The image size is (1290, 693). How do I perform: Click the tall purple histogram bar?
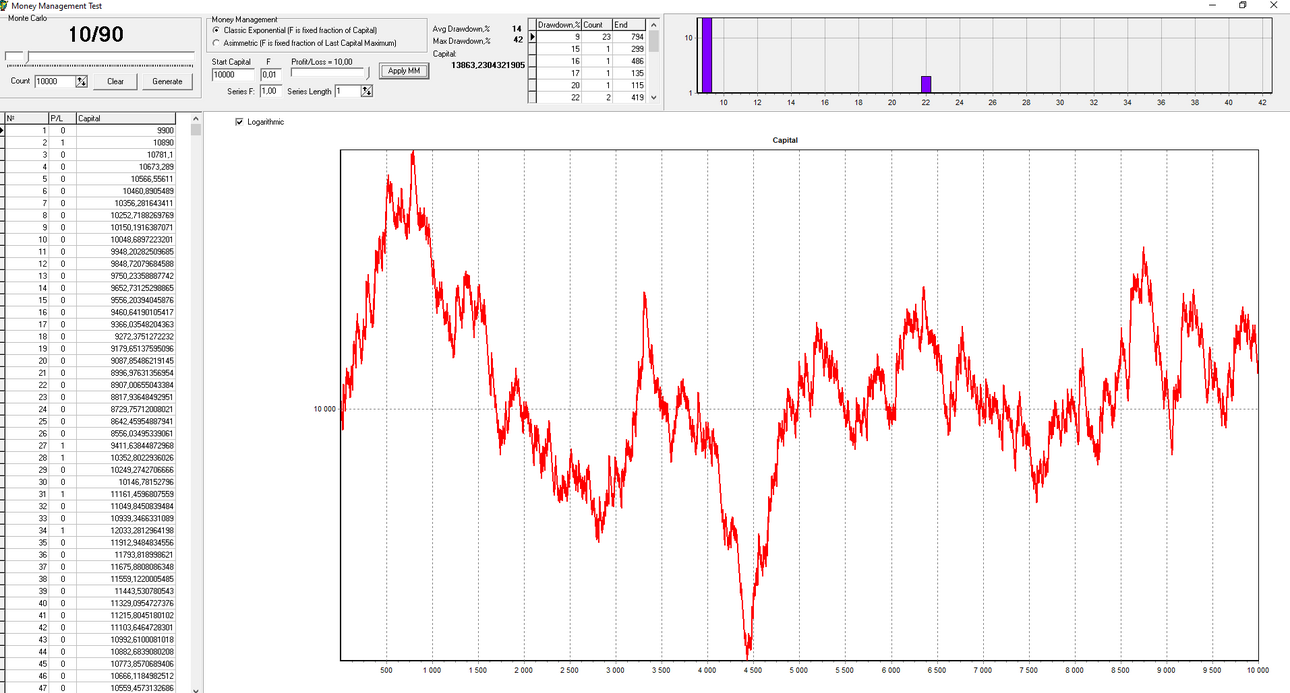click(x=706, y=55)
